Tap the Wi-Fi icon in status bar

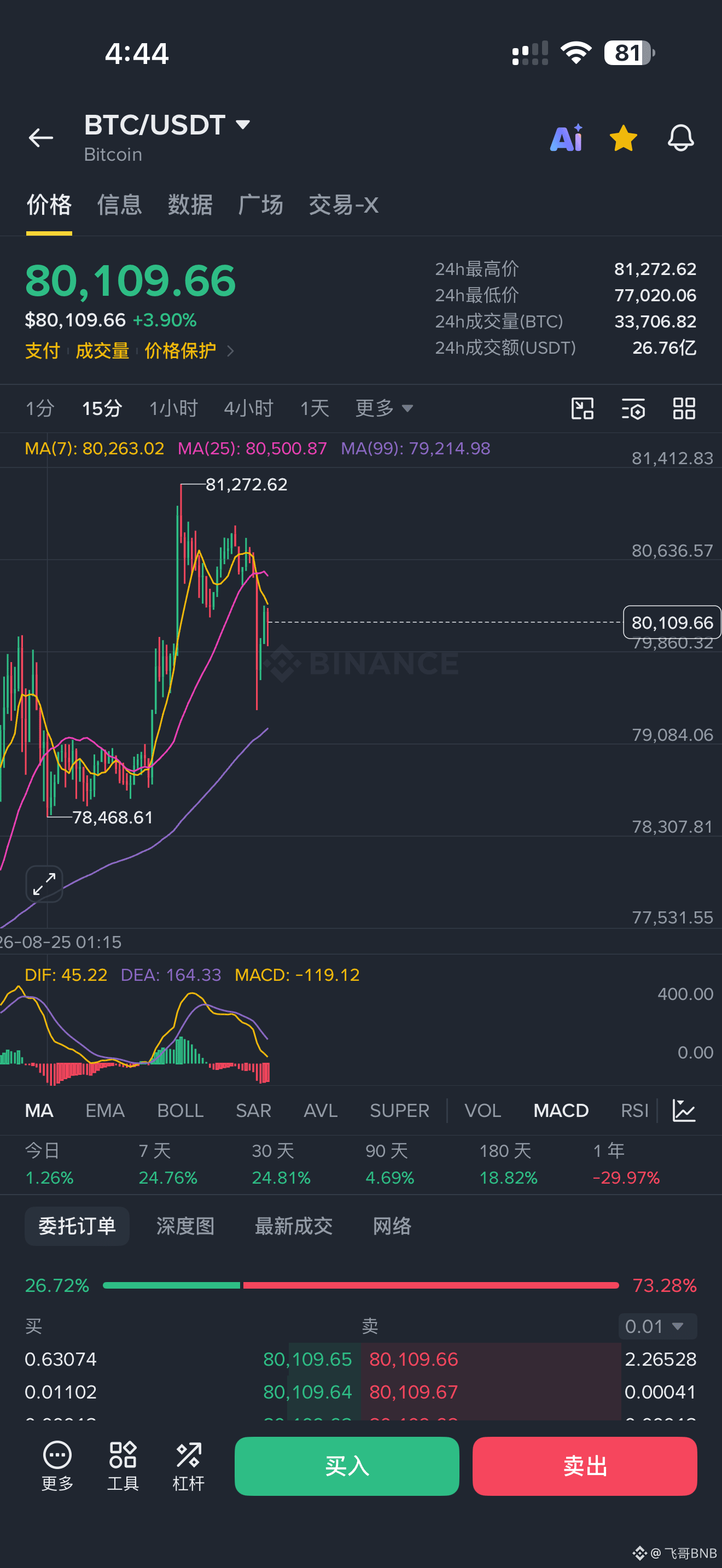[576, 53]
